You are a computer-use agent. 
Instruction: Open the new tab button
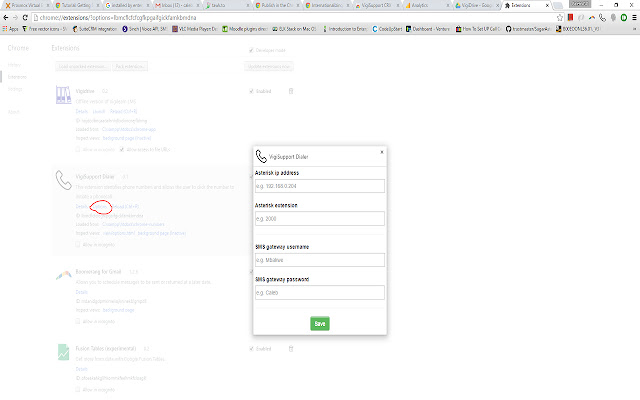[558, 5]
